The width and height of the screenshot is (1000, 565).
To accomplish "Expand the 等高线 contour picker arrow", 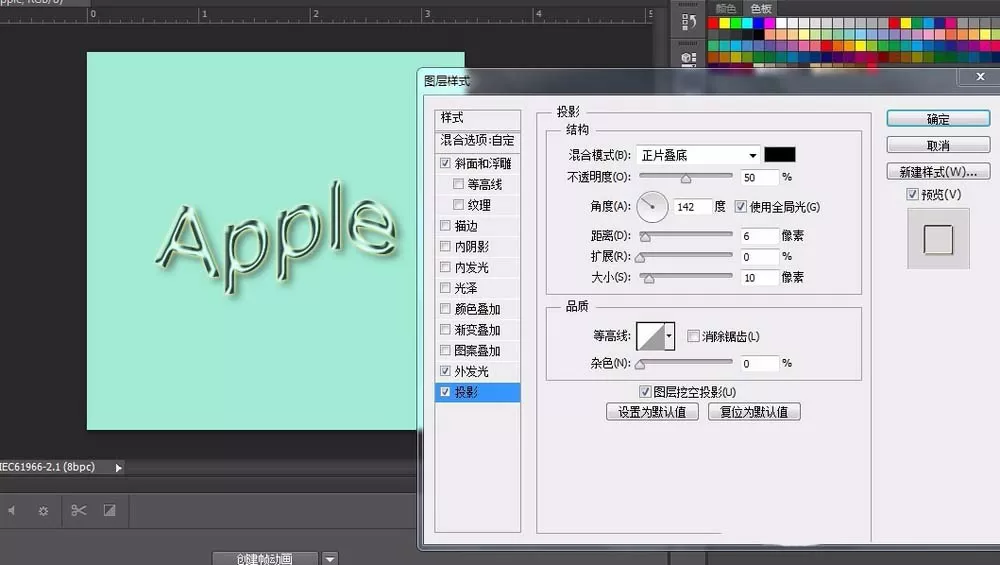I will 669,335.
